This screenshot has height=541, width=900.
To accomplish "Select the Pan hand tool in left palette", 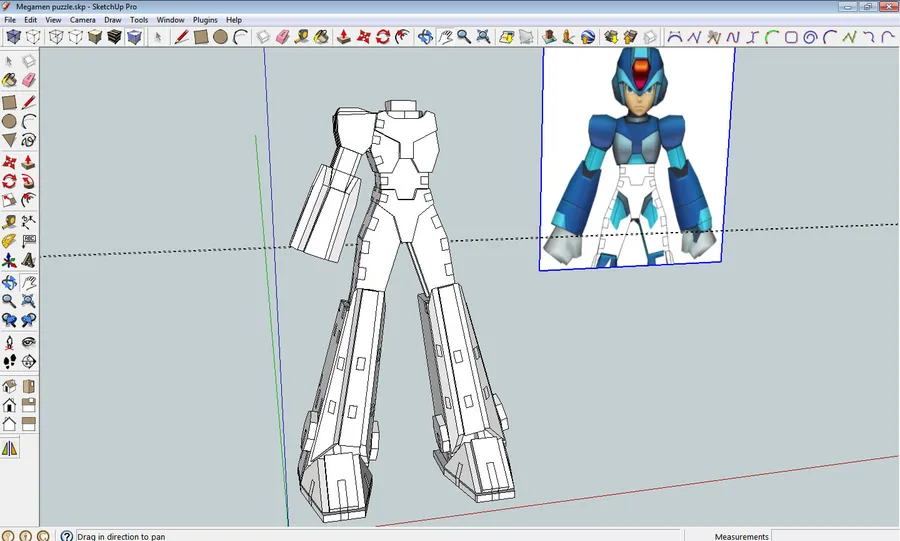I will (28, 282).
